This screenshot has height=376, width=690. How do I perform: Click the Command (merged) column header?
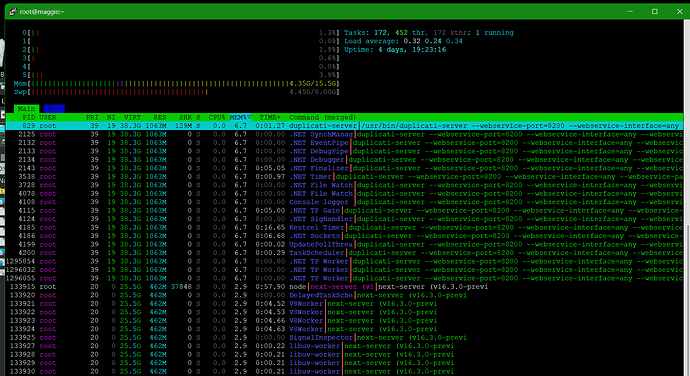(322, 117)
